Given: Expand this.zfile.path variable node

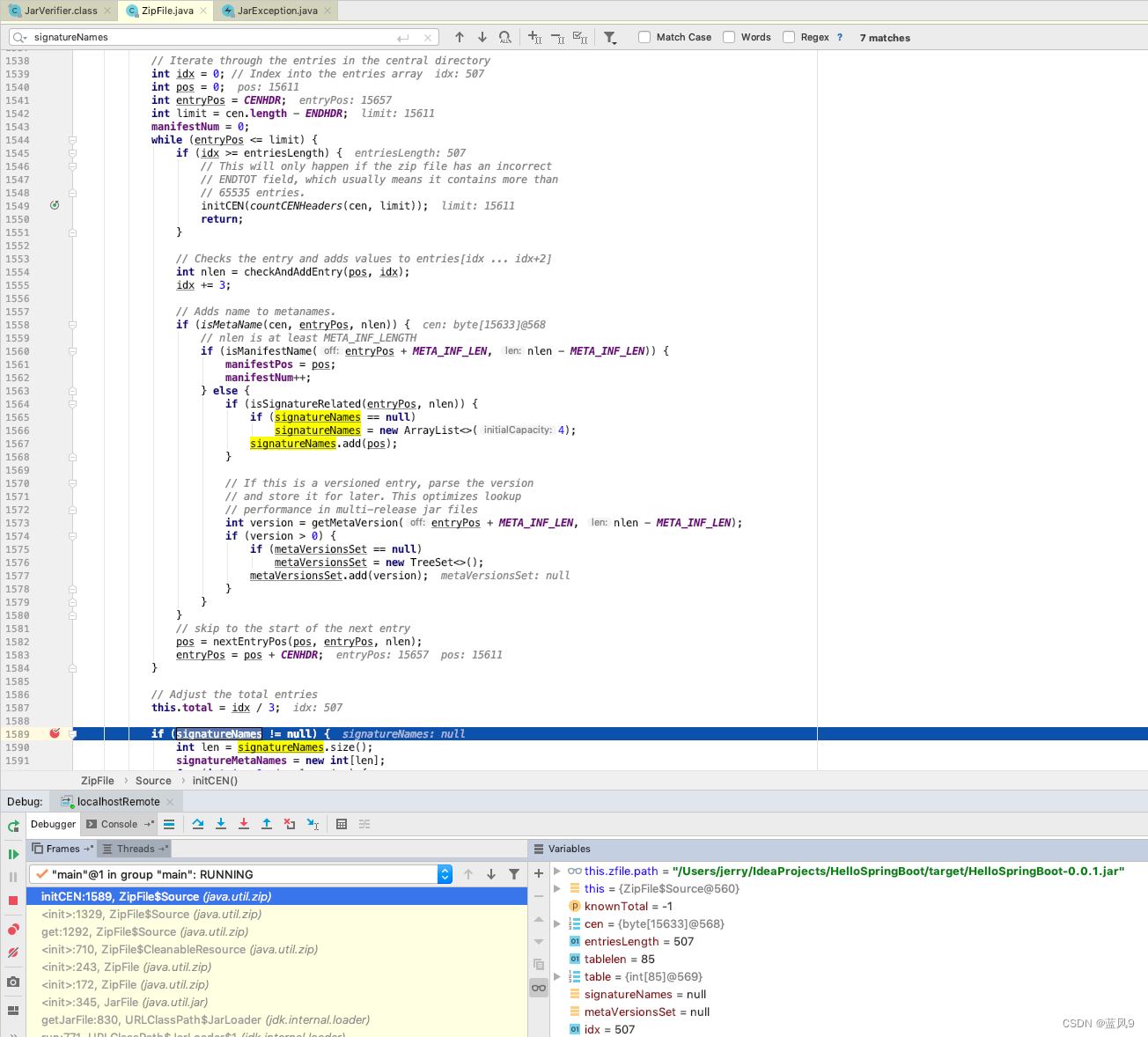Looking at the screenshot, I should pos(556,871).
